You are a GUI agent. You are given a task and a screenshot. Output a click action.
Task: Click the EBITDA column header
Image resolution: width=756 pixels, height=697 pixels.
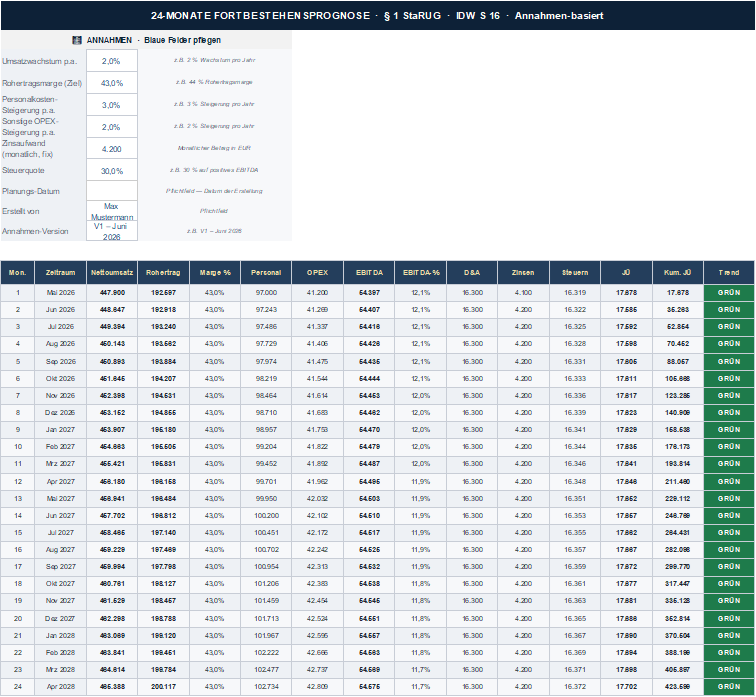(x=369, y=272)
